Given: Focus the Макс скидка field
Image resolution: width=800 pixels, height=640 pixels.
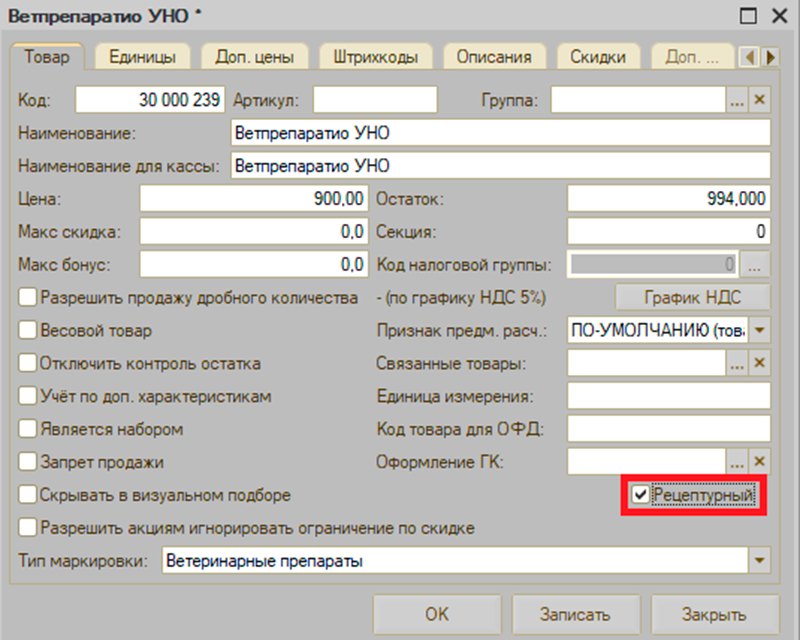Looking at the screenshot, I should tap(254, 231).
